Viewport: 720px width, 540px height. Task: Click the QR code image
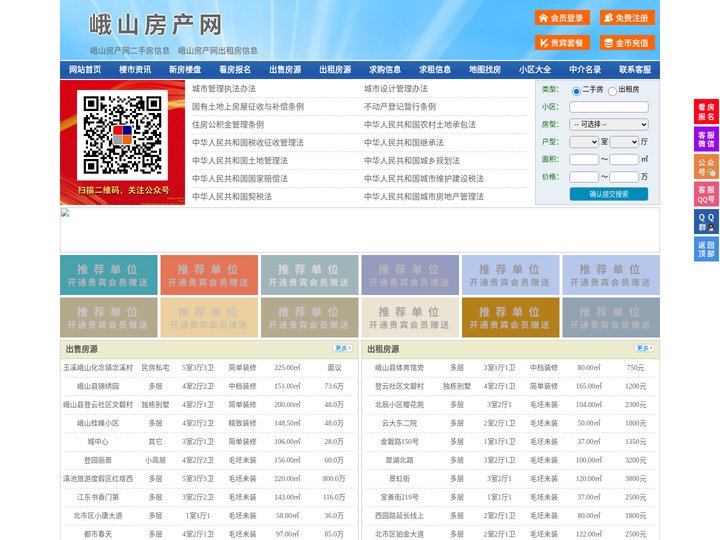[x=122, y=135]
